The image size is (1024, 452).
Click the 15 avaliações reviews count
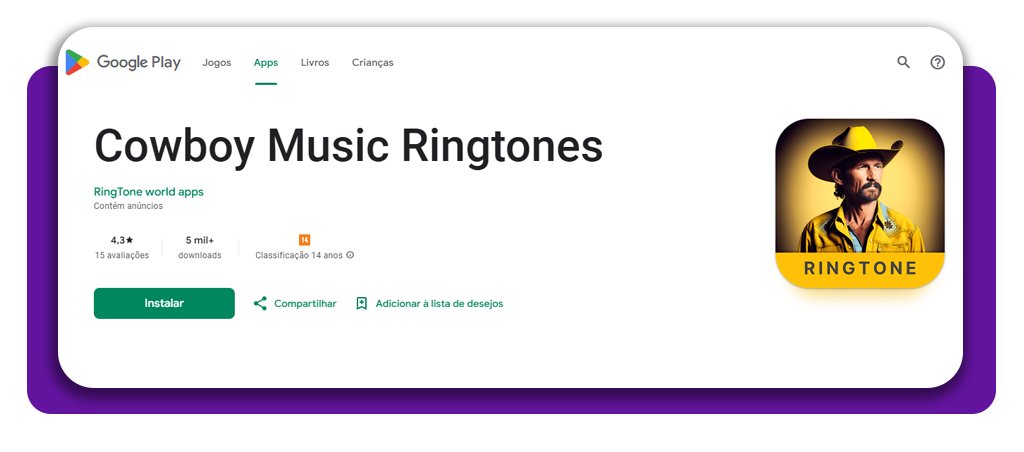pos(121,255)
